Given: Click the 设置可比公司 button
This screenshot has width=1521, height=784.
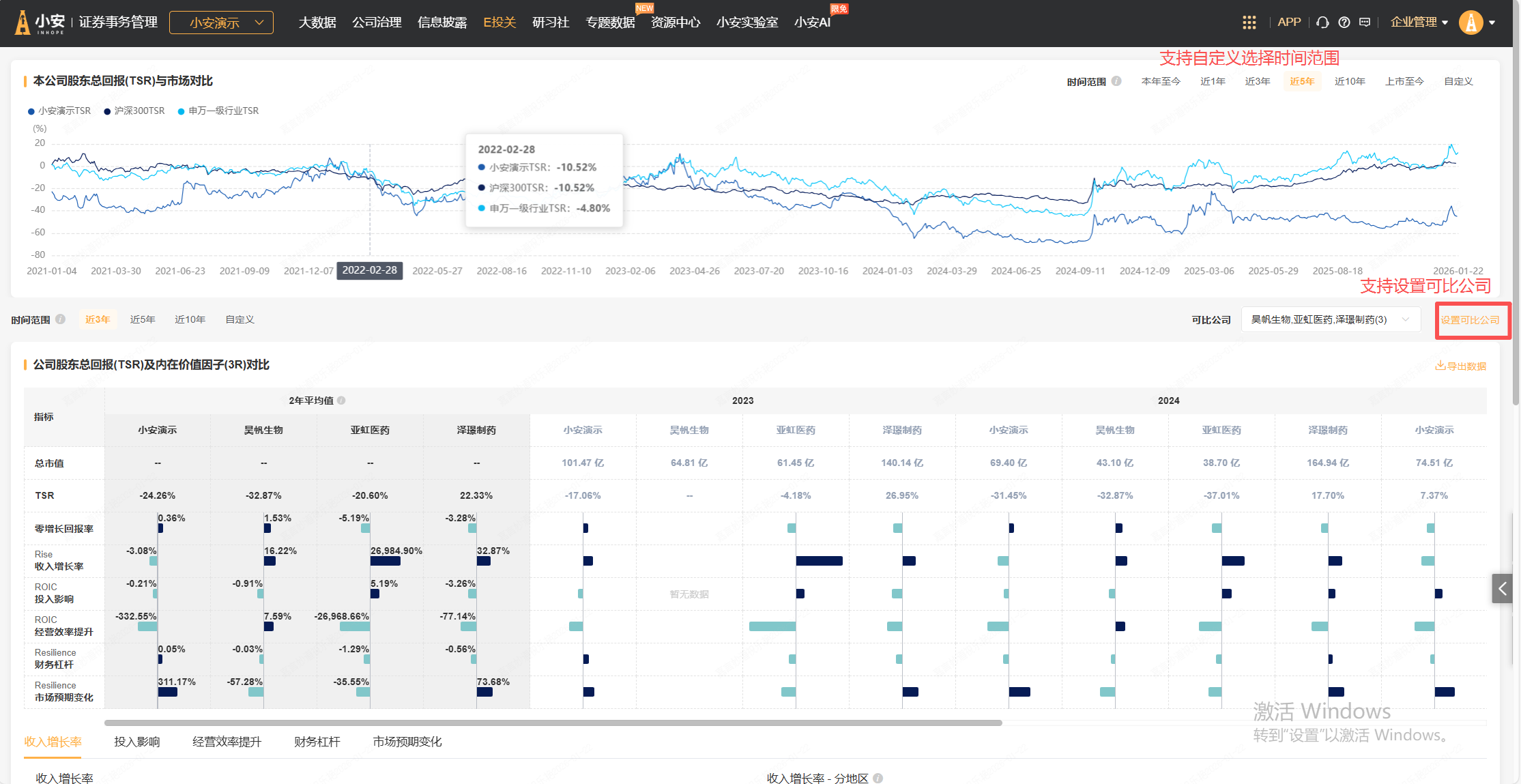Looking at the screenshot, I should click(1470, 320).
